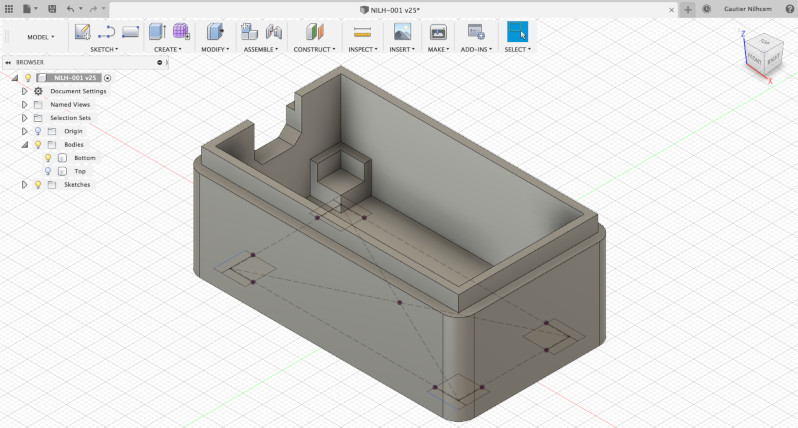This screenshot has width=798, height=428.
Task: Undo the last action
Action: [70, 9]
